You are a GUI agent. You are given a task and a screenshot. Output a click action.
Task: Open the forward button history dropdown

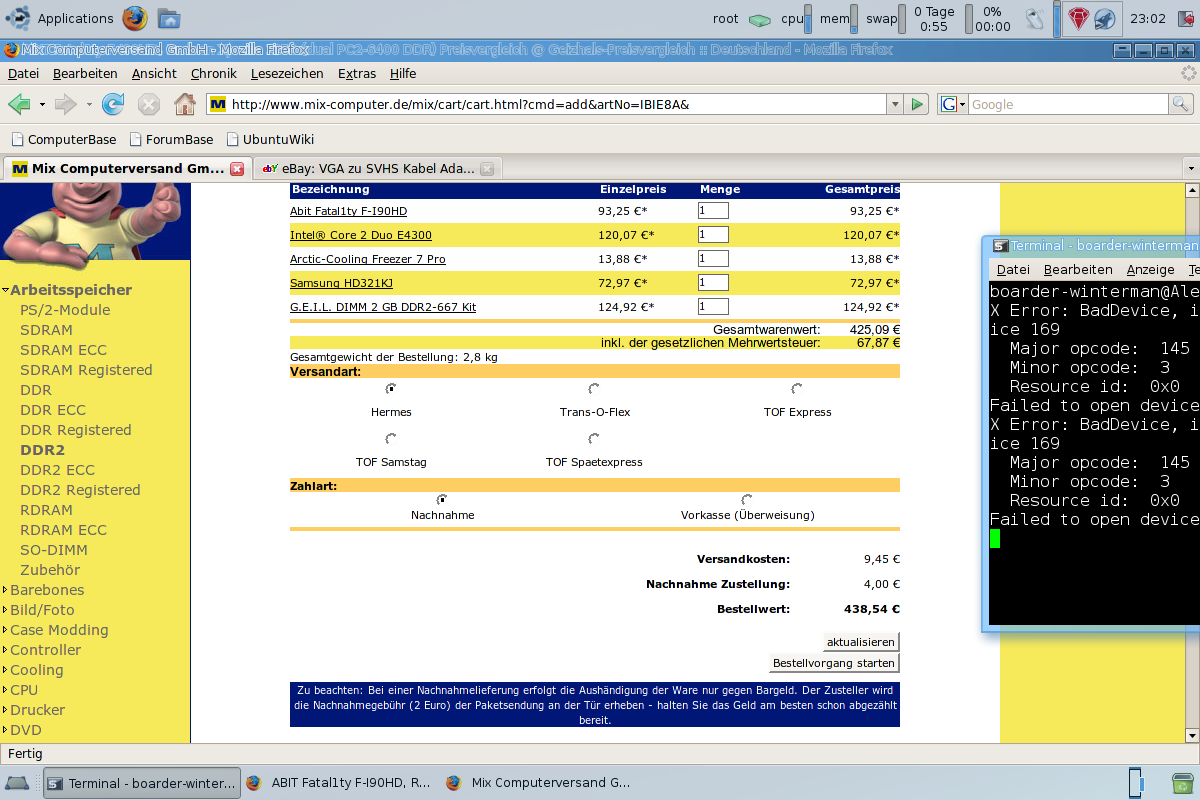click(89, 104)
